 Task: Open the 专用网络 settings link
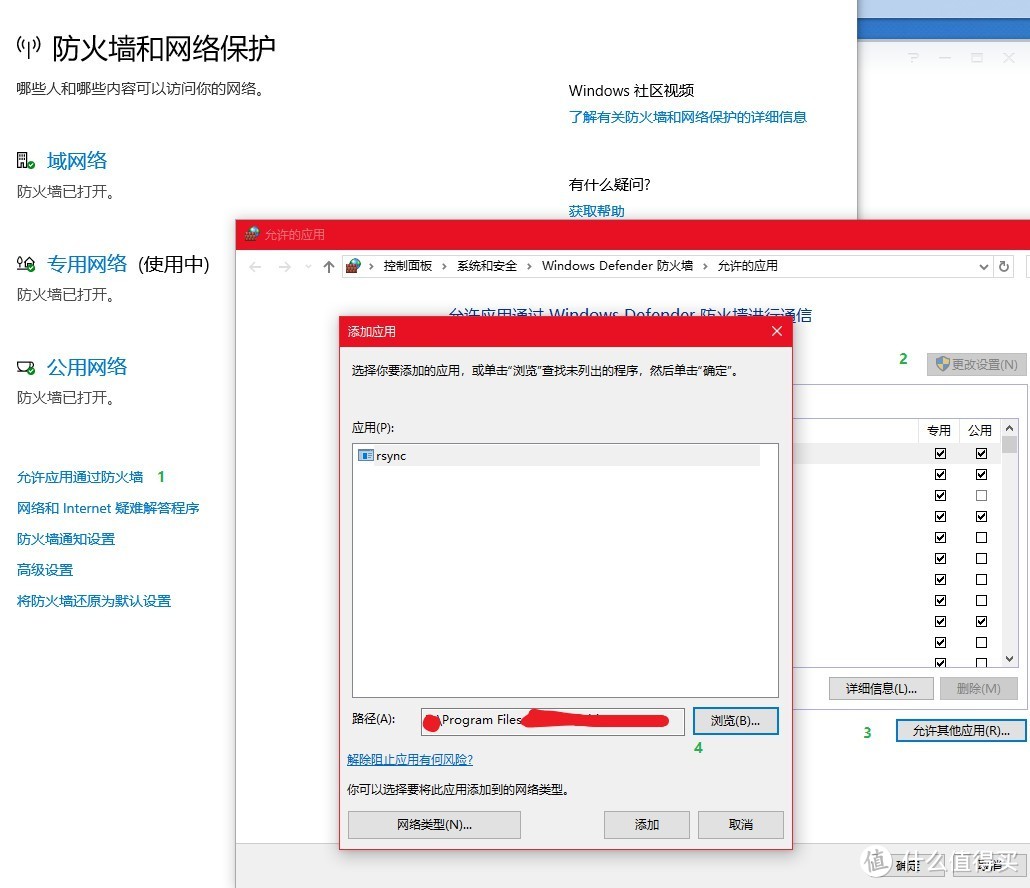pos(87,264)
